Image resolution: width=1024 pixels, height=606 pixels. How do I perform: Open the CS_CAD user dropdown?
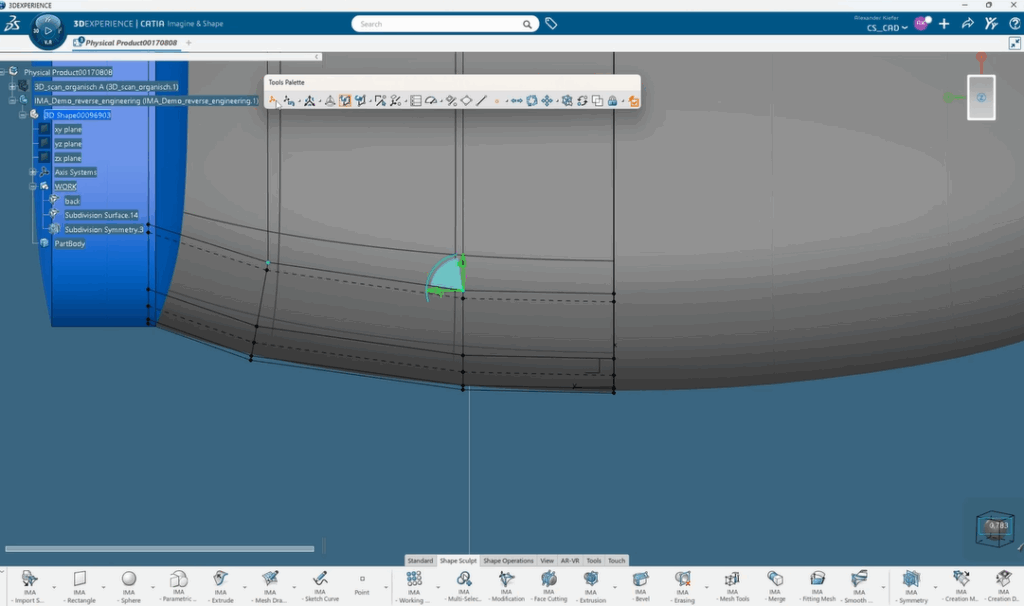pyautogui.click(x=887, y=28)
